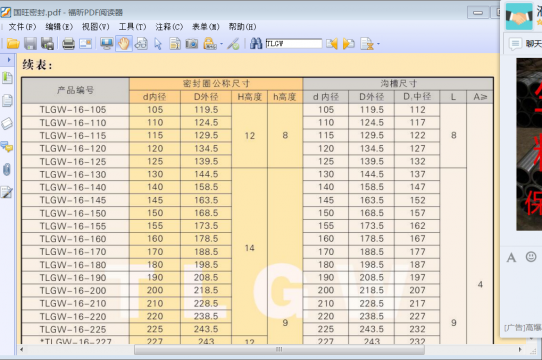This screenshot has width=542, height=360.
Task: Click the search box containing TLGW
Action: pos(294,44)
